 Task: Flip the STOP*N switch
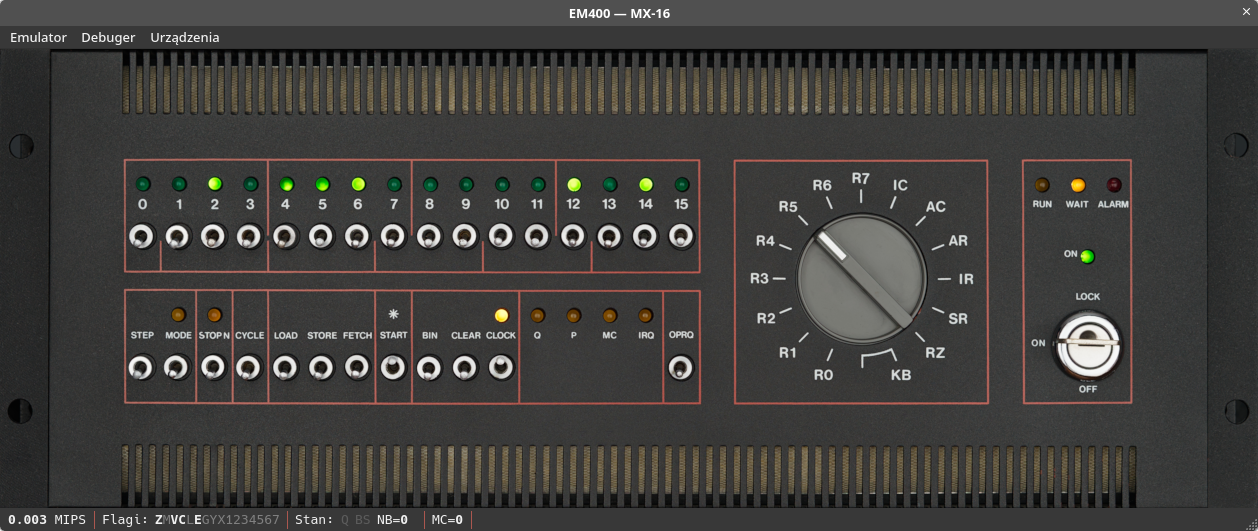pyautogui.click(x=213, y=368)
